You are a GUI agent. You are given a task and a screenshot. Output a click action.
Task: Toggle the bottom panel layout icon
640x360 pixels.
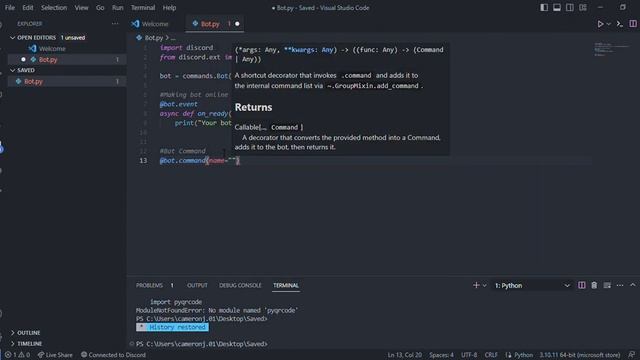click(557, 8)
